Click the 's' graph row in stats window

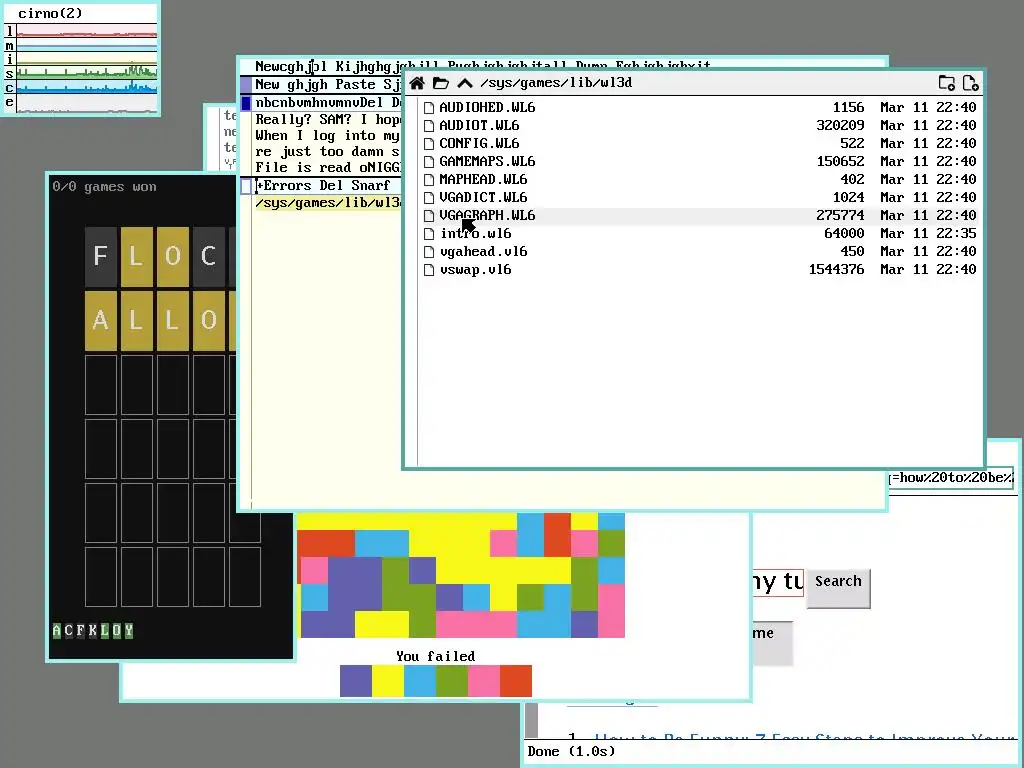81,73
